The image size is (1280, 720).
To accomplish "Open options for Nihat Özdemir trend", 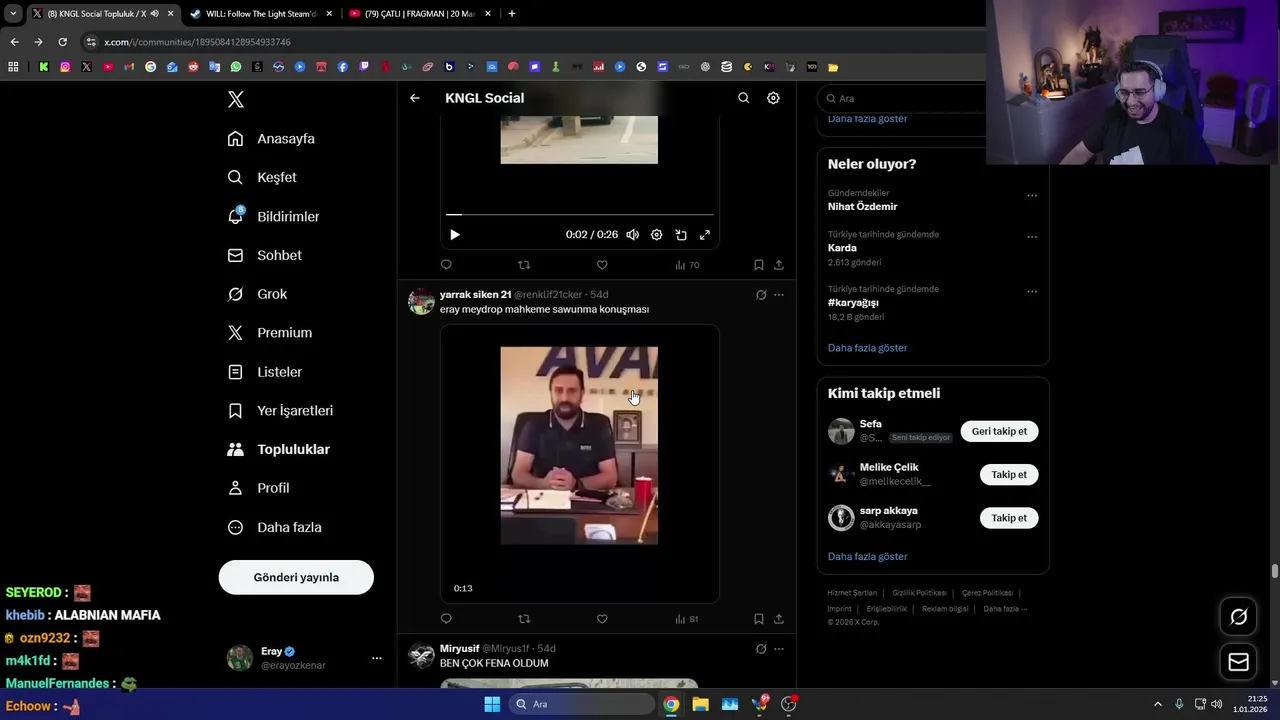I will point(1032,195).
